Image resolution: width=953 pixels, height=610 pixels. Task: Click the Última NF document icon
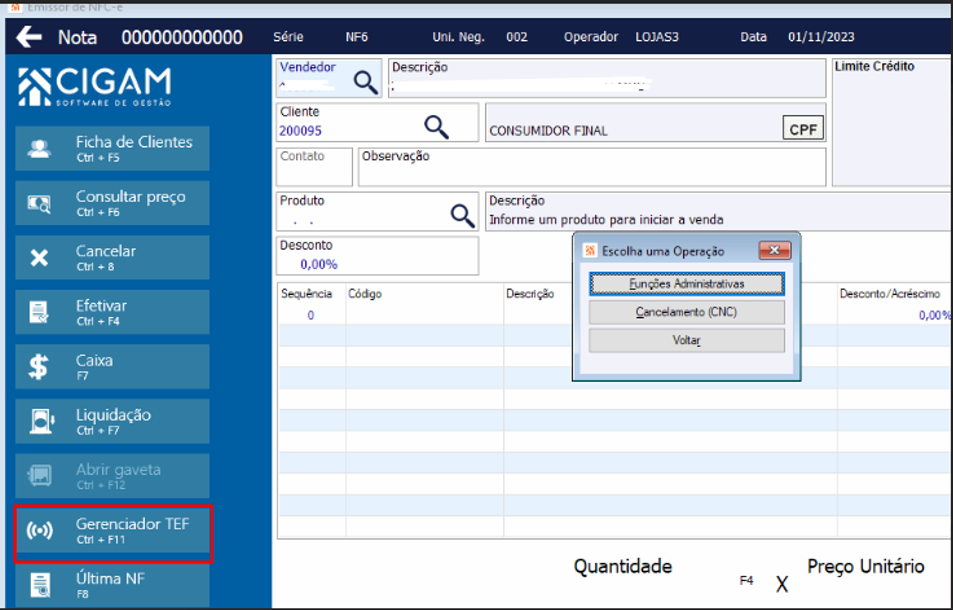pyautogui.click(x=40, y=585)
